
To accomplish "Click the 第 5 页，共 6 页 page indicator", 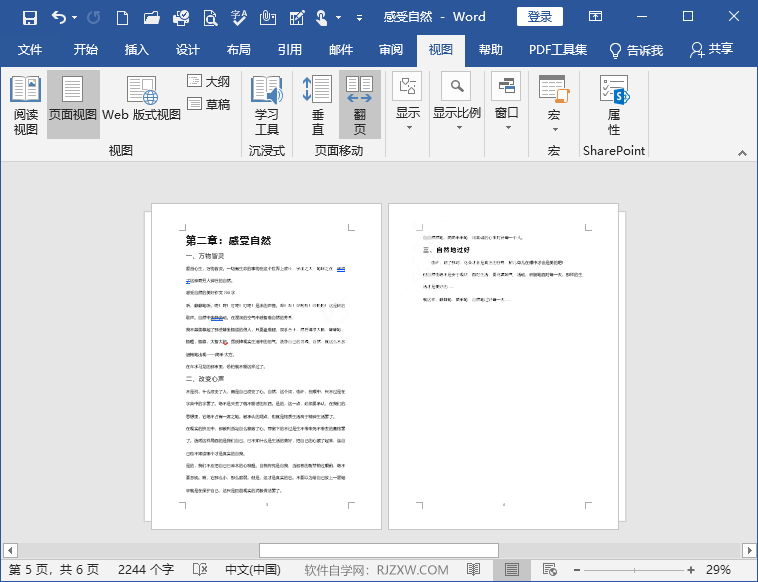I will click(54, 570).
